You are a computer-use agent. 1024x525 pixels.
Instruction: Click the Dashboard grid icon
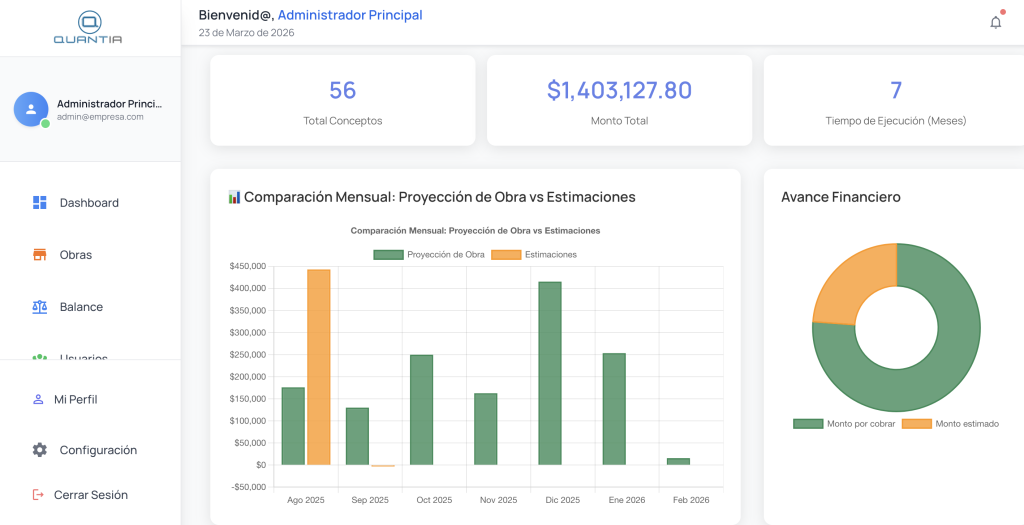click(40, 203)
